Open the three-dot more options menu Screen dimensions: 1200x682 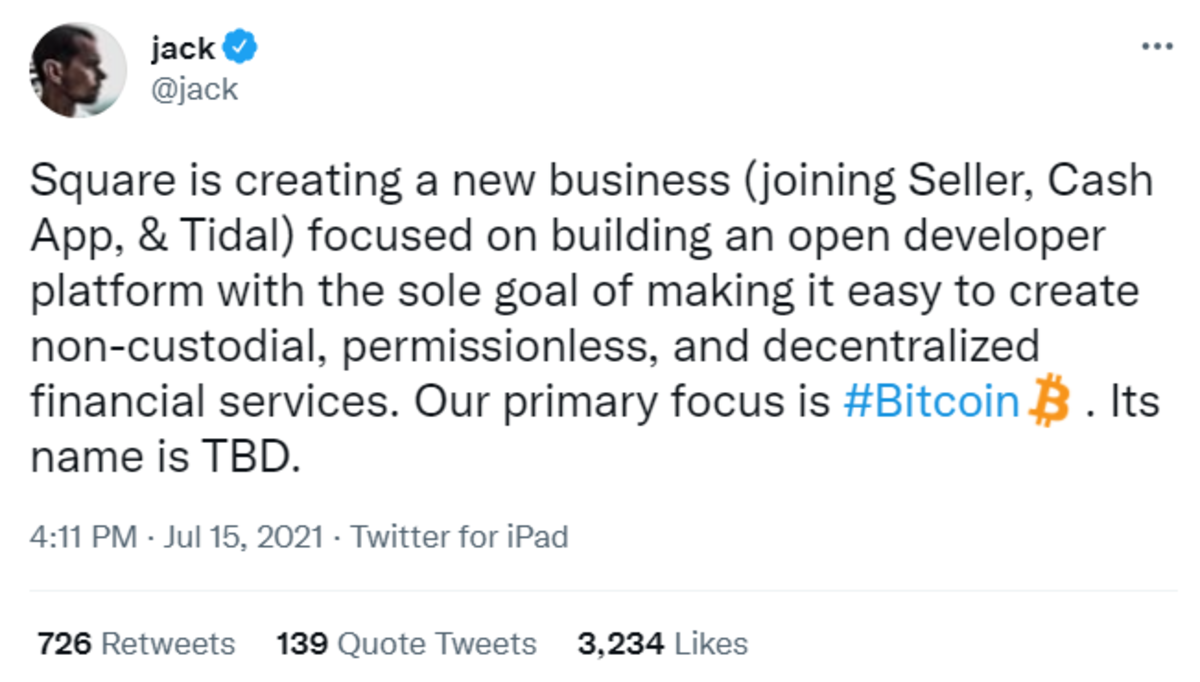[1156, 47]
